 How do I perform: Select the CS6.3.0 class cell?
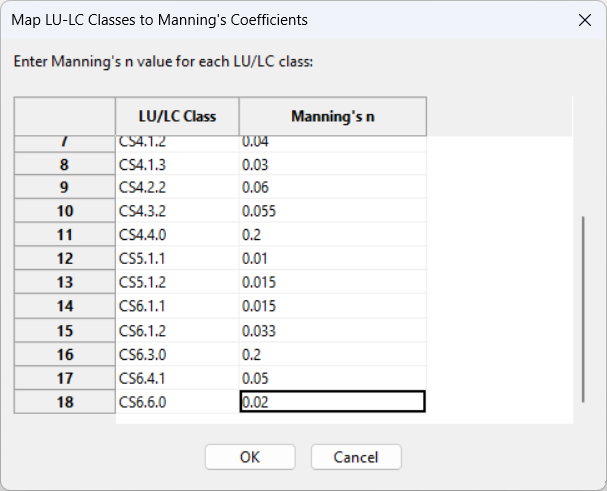(x=178, y=354)
